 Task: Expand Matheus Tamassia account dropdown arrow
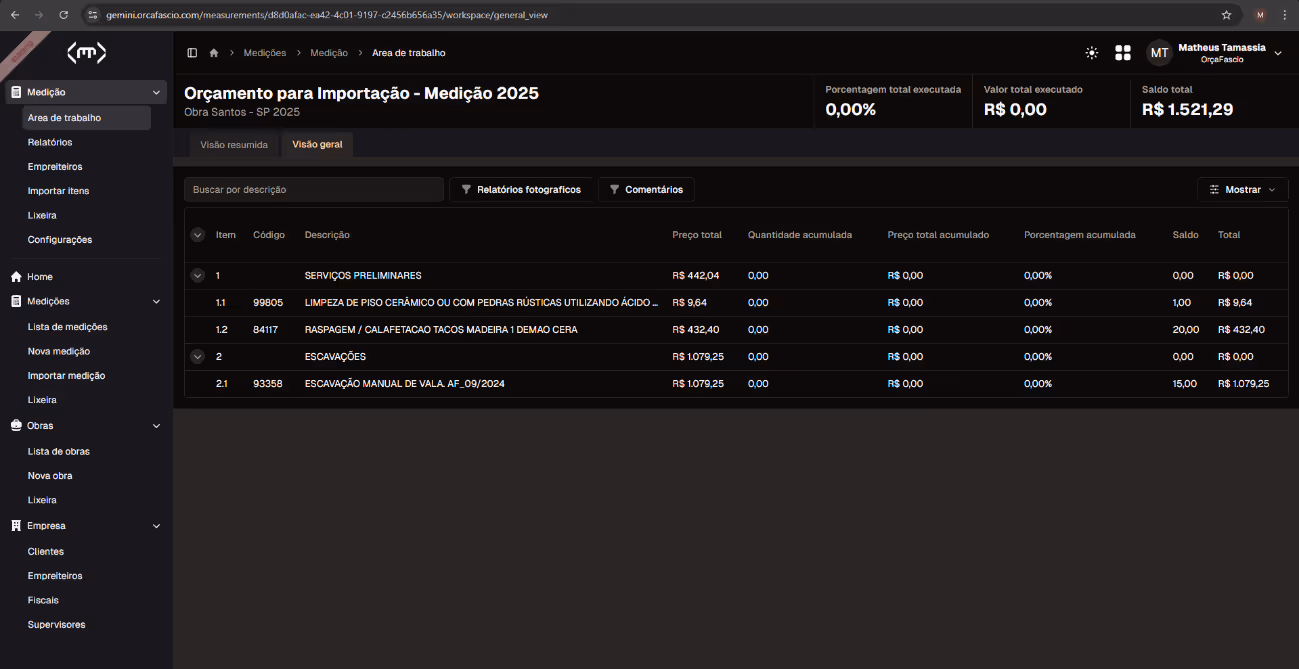coord(1278,53)
